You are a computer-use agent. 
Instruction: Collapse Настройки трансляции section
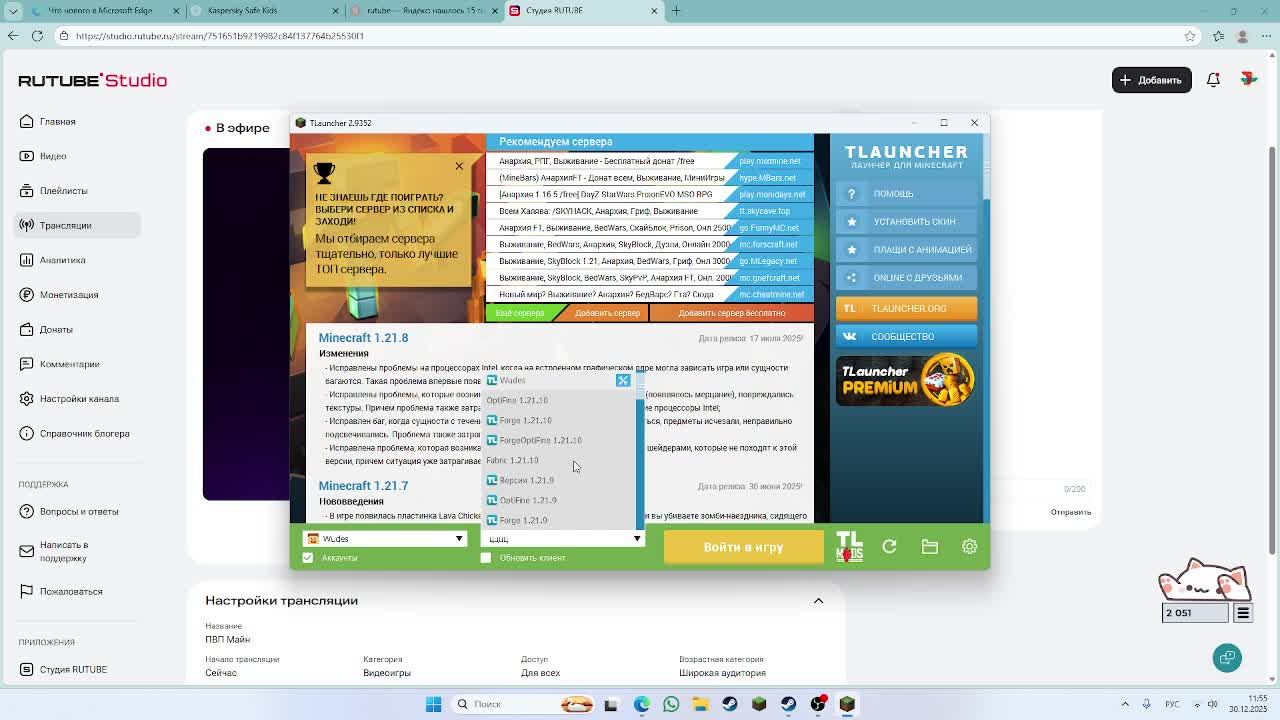click(818, 601)
